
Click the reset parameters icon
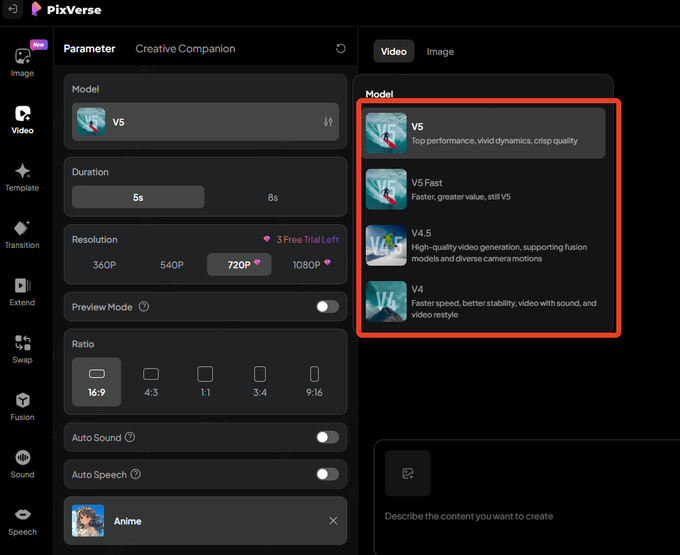[341, 48]
